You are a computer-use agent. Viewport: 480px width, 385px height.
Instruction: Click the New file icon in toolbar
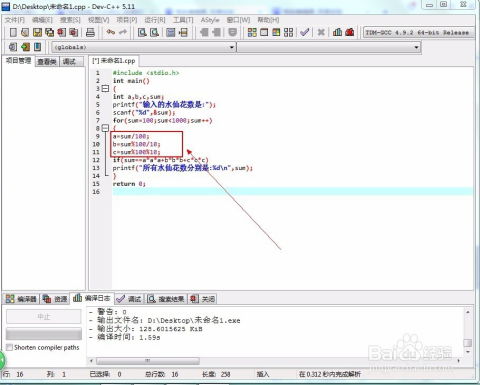(13, 32)
